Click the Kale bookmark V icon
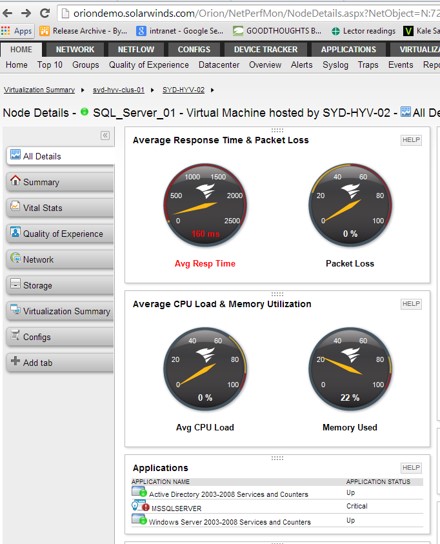 408,31
